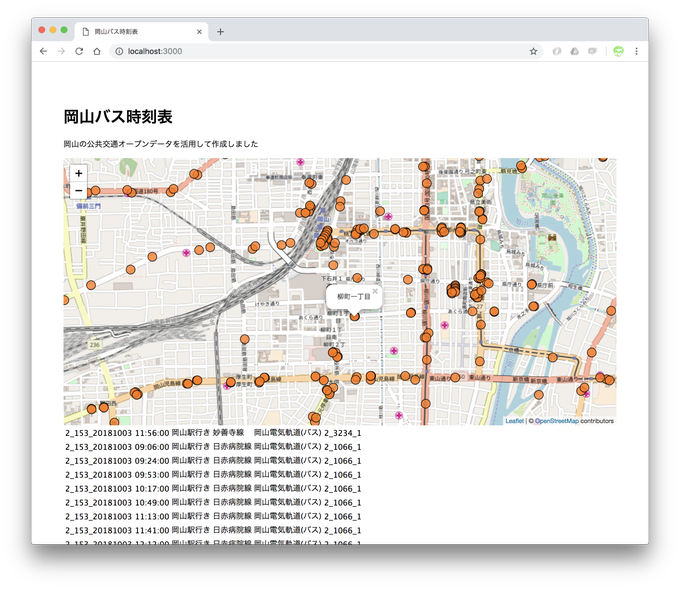Open Chrome three-dot menu
The image size is (680, 589).
click(x=636, y=51)
